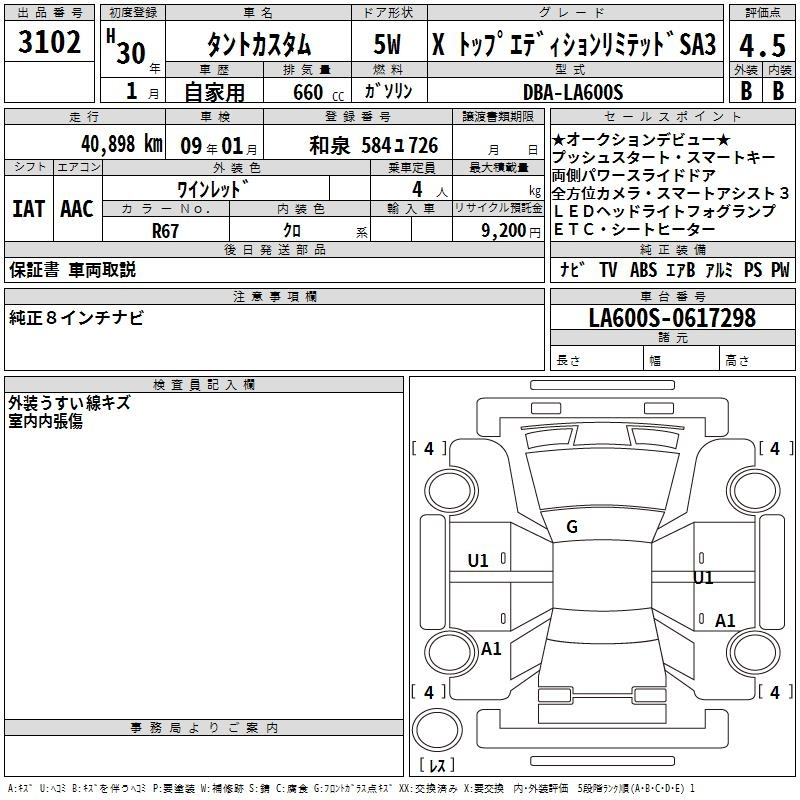Click chassis number LA600S-0617298

[x=672, y=318]
